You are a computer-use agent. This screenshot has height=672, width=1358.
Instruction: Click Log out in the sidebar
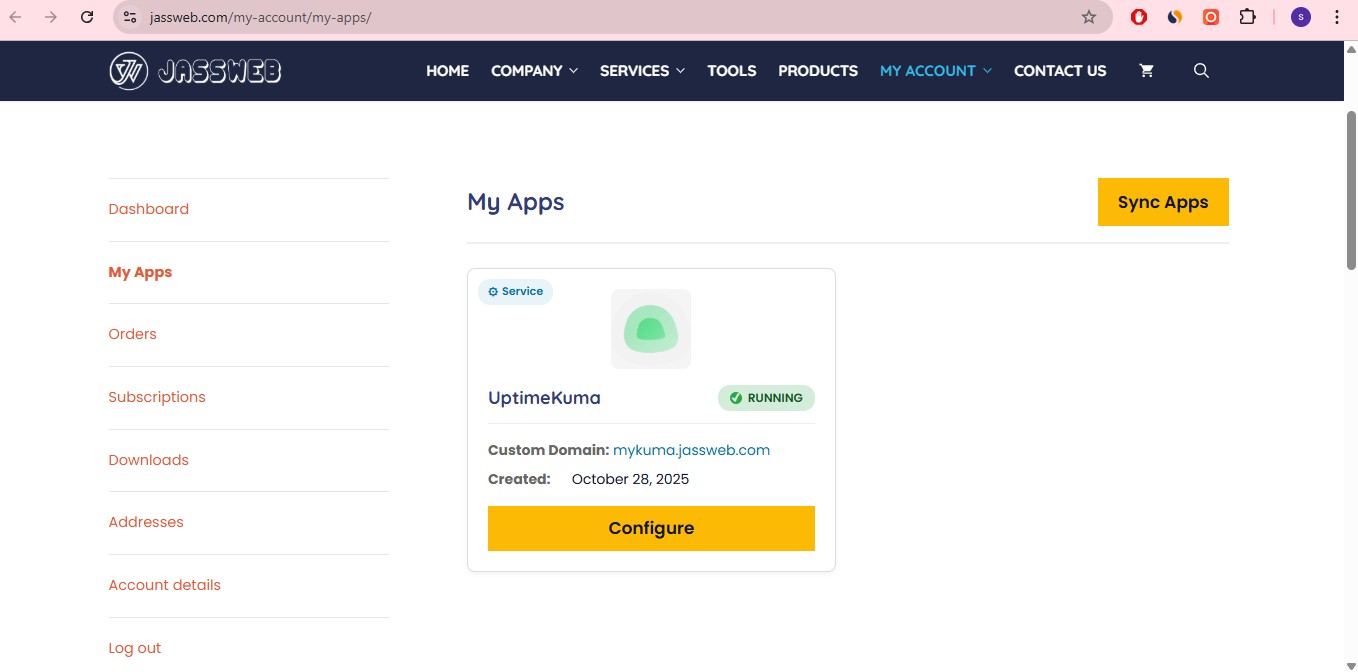[x=135, y=648]
